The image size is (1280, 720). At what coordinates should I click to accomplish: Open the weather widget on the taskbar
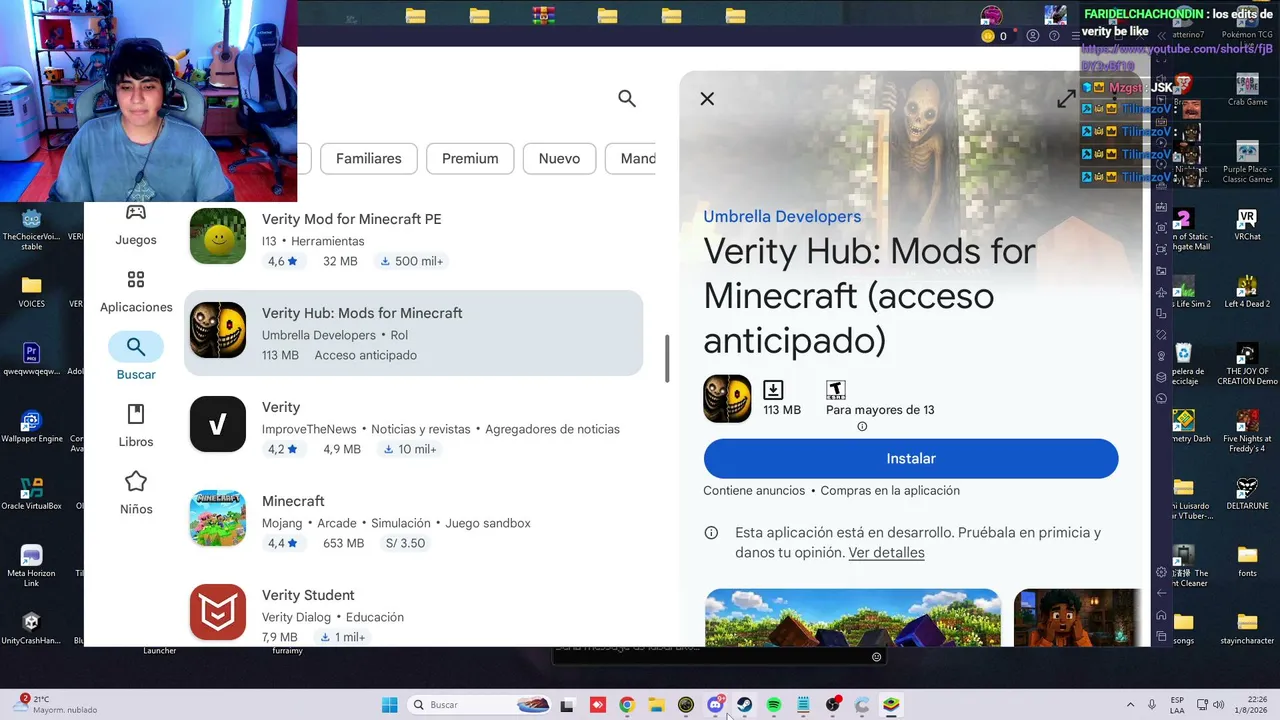(58, 705)
